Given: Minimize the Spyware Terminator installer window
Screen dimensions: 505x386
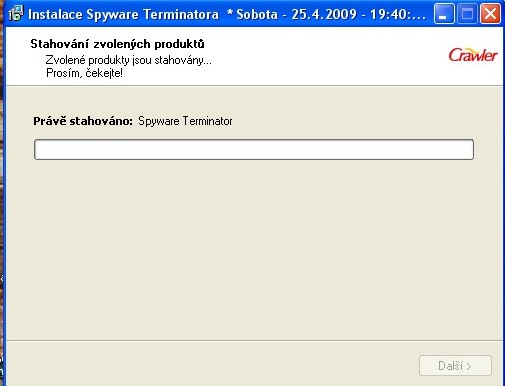Looking at the screenshot, I should point(444,14).
